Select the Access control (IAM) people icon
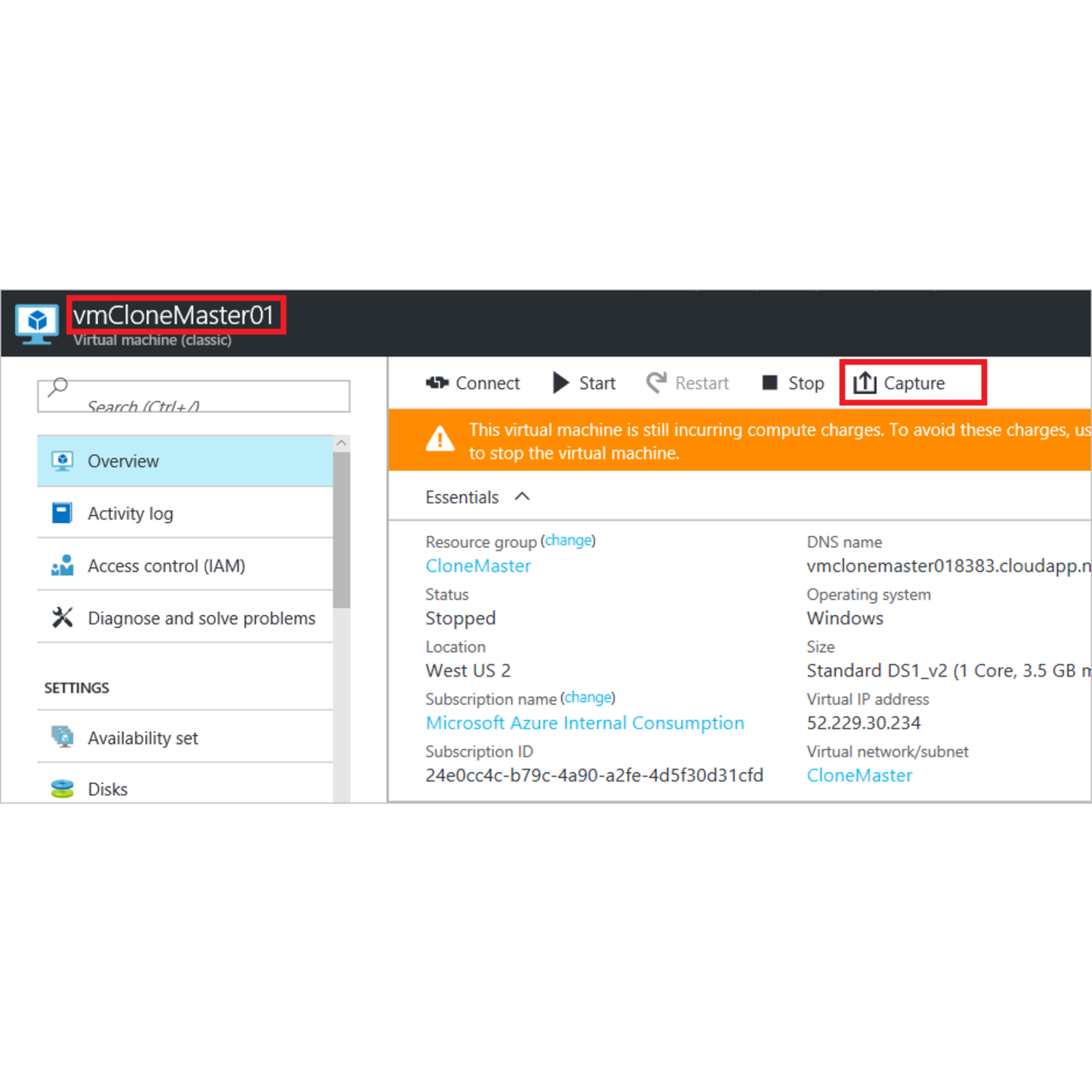This screenshot has width=1092, height=1092. (62, 566)
